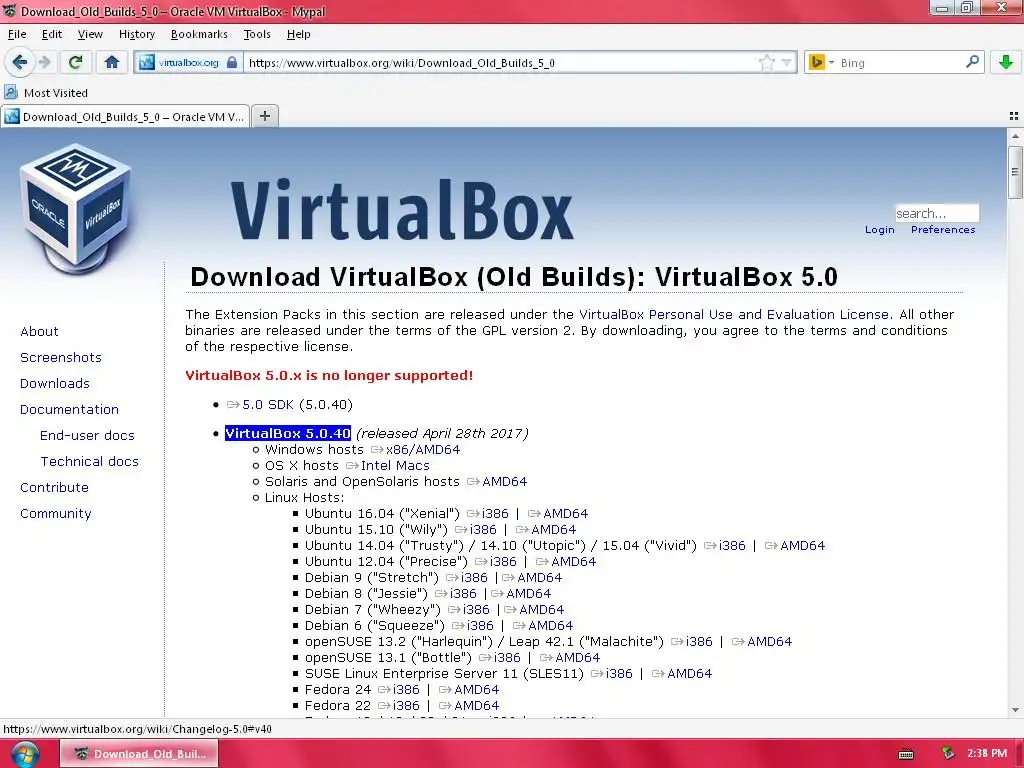Open the Tools menu
Image resolution: width=1024 pixels, height=768 pixels.
click(x=257, y=34)
